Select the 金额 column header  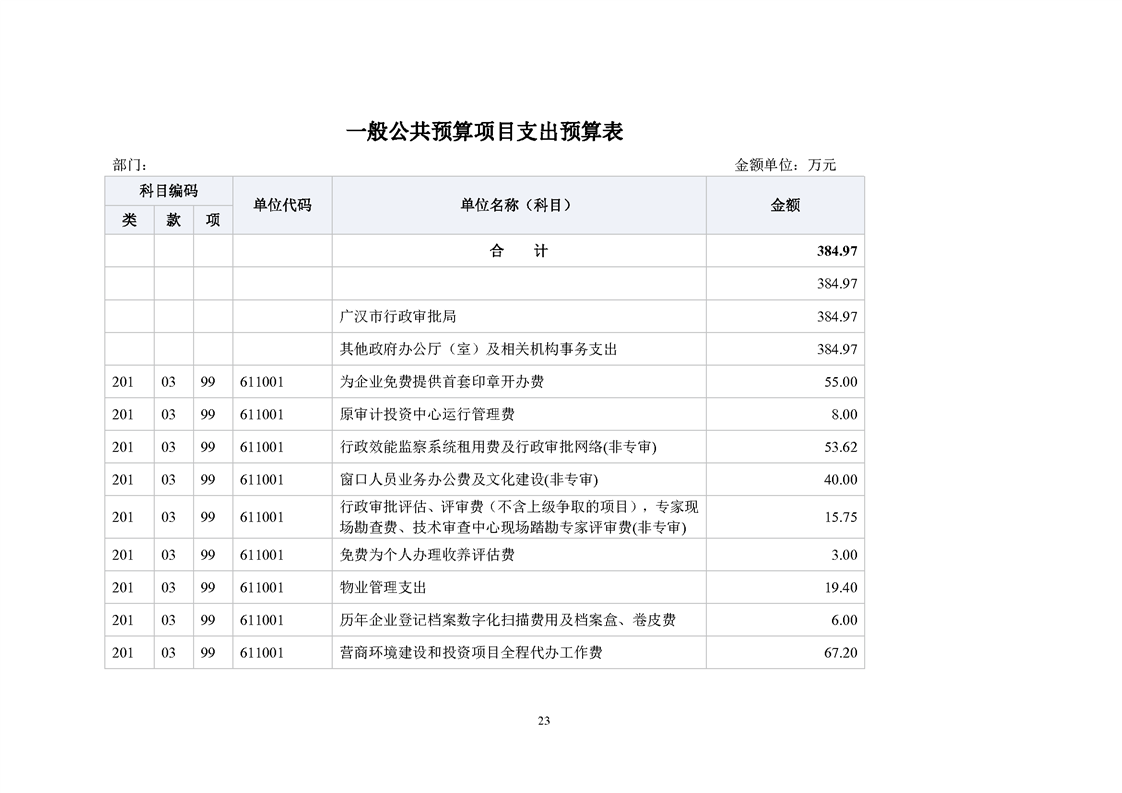click(785, 205)
